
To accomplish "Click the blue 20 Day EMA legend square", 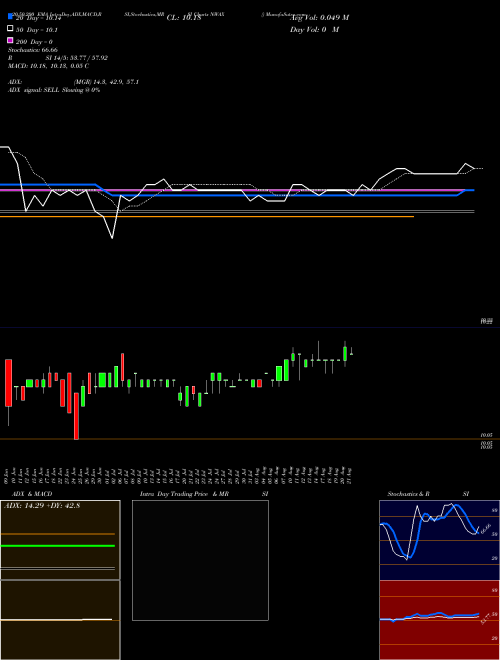I will coord(11,16).
